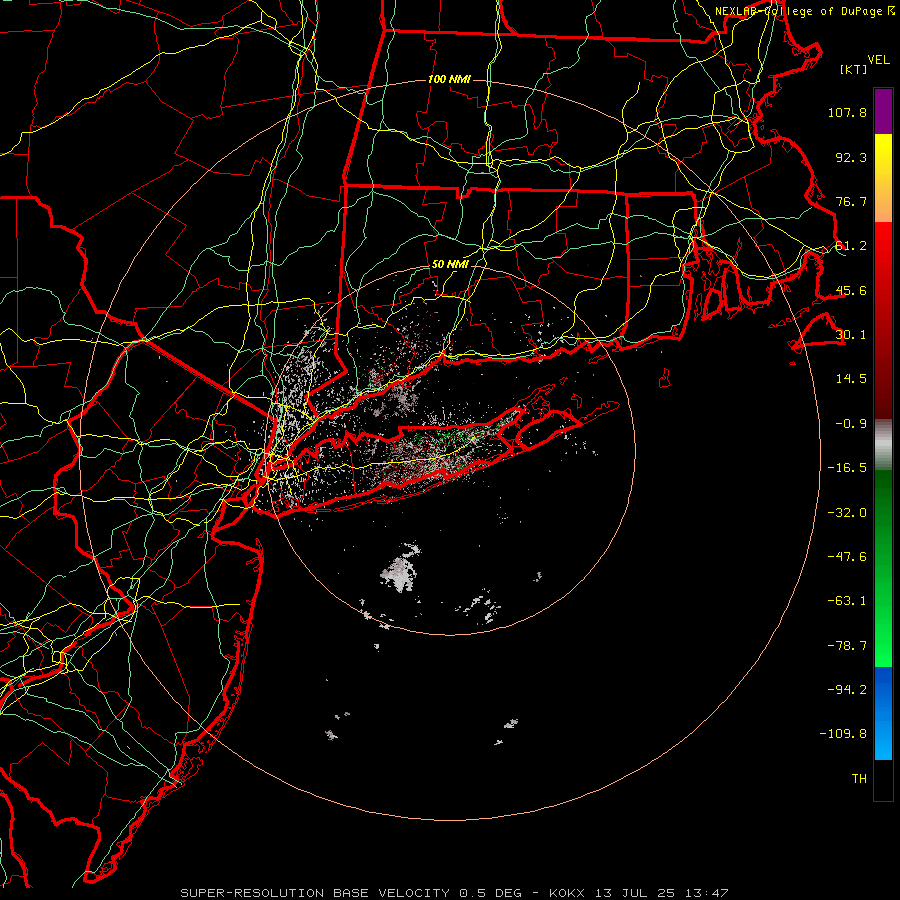Click the '100 NMI' range ring label

point(449,79)
